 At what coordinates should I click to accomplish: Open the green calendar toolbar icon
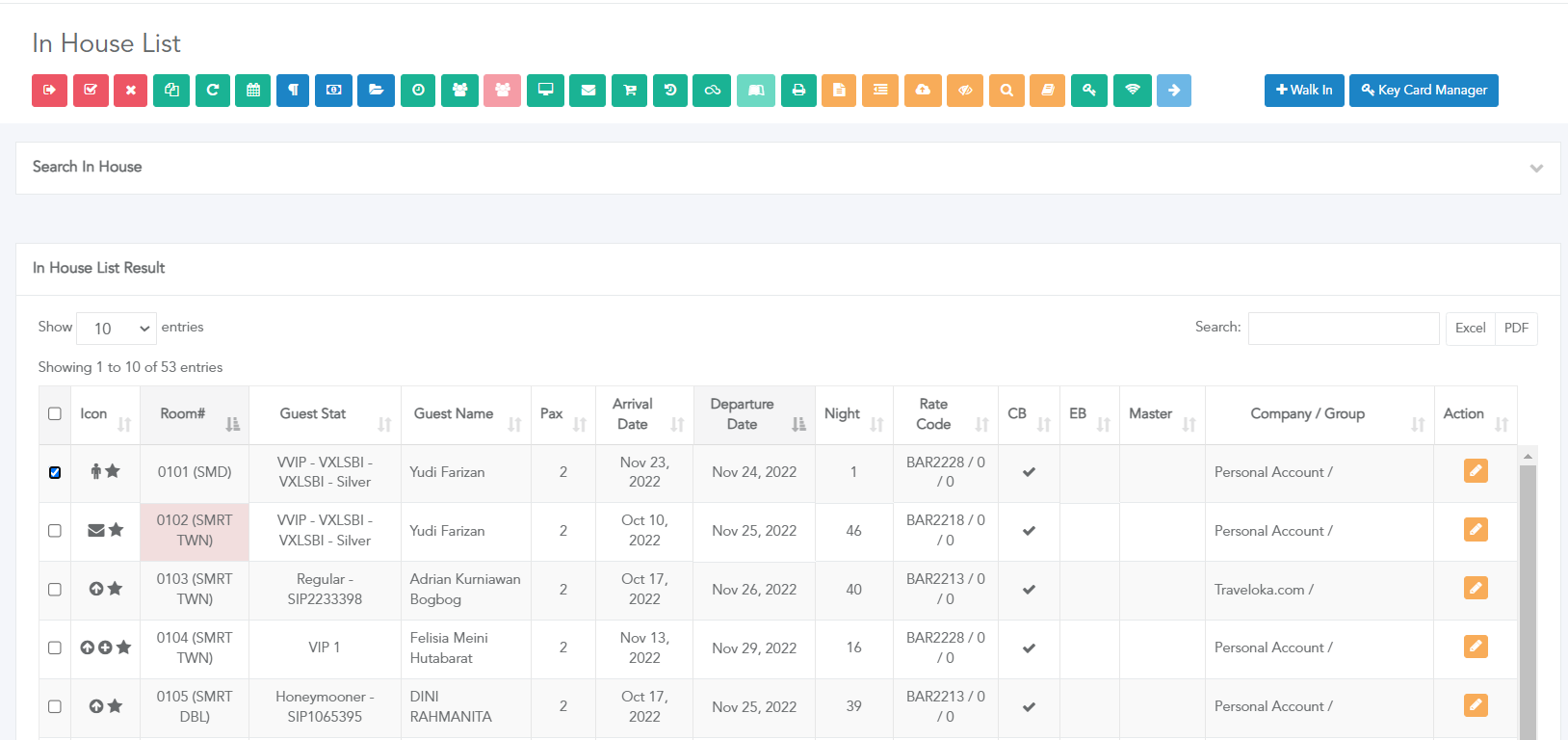[x=253, y=91]
